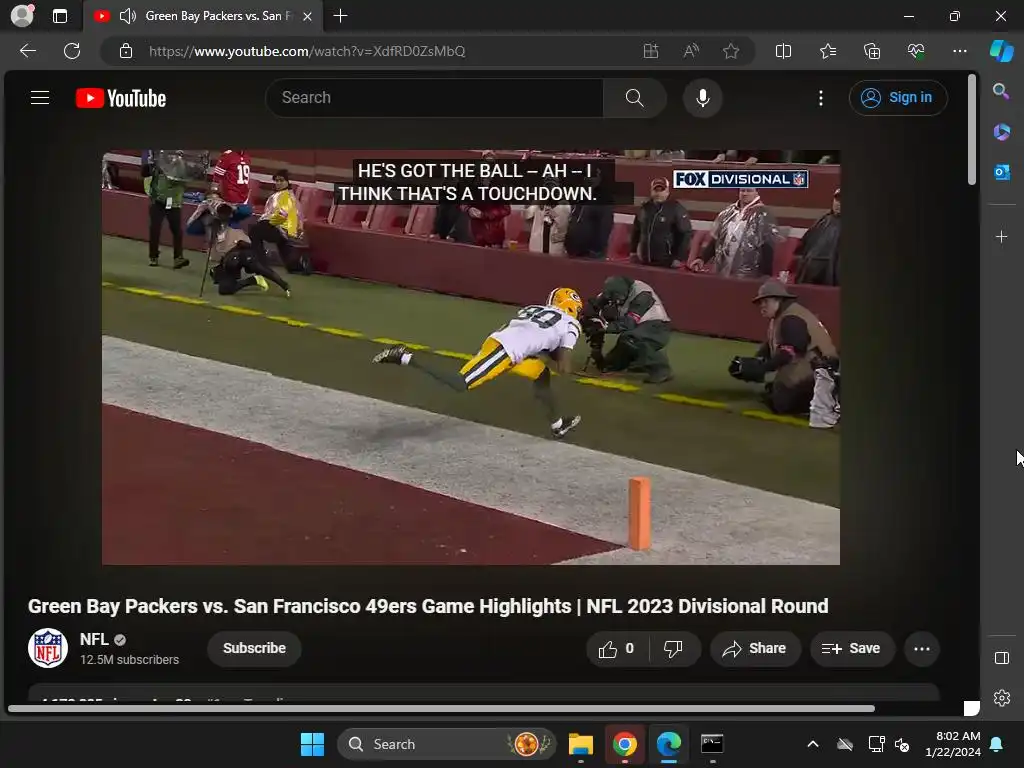Open Edge profile avatar
This screenshot has width=1024, height=768.
23,15
